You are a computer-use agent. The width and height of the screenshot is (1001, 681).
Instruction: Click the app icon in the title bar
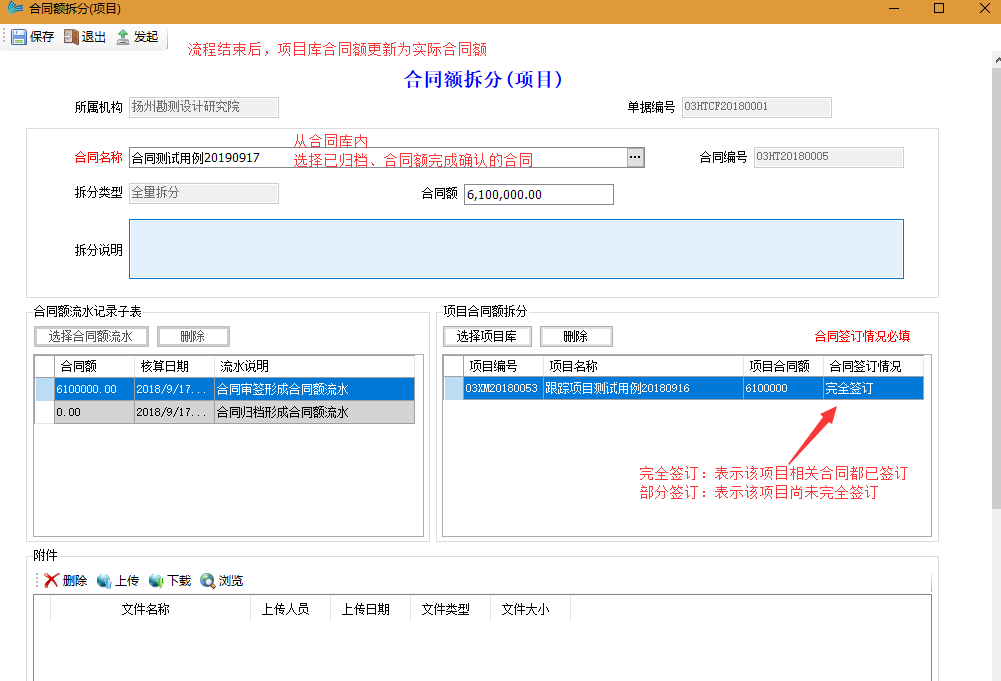14,9
